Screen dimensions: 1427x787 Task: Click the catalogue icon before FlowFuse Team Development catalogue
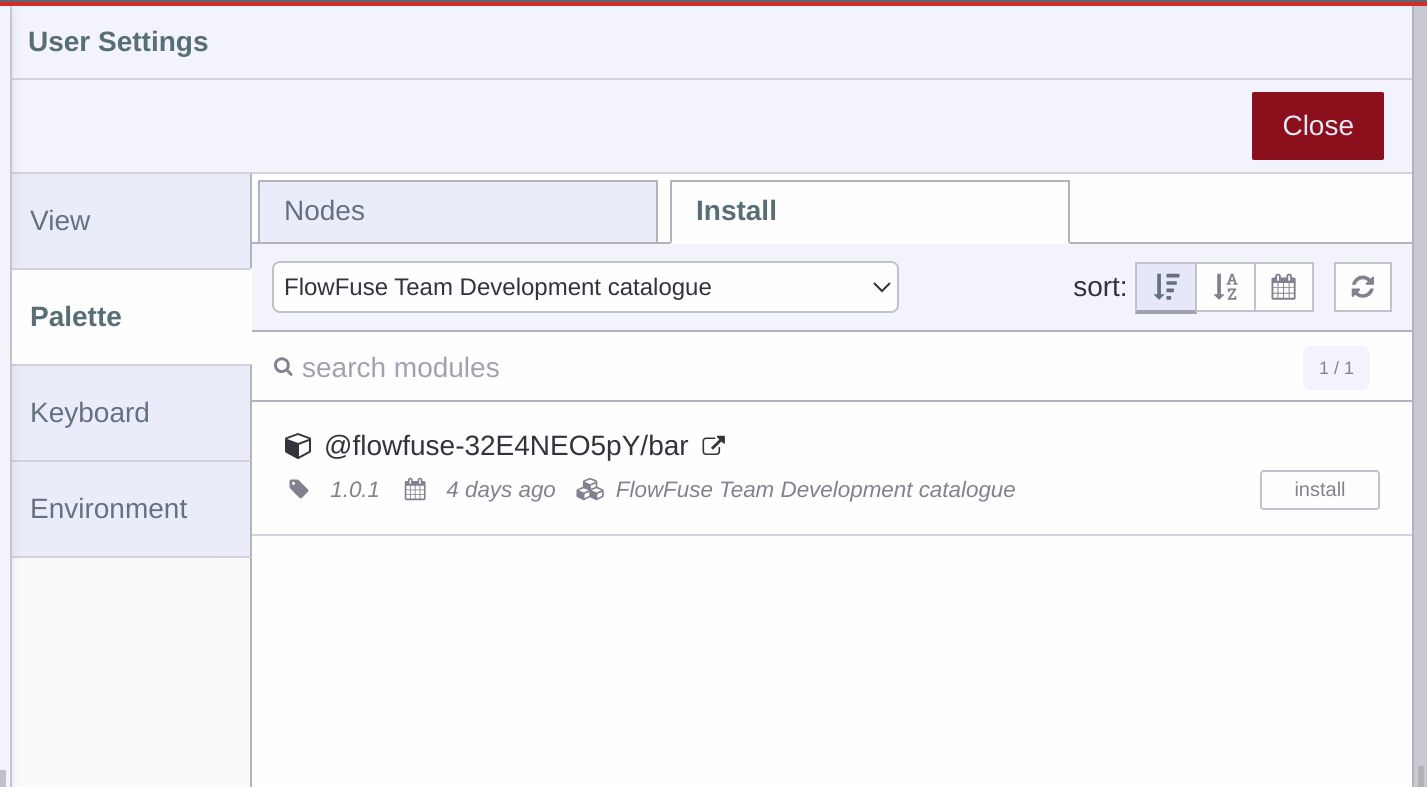click(x=590, y=490)
